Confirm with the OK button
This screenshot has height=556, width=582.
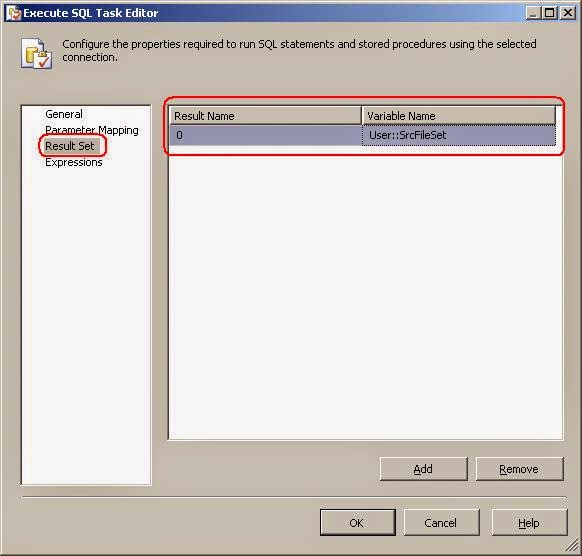(357, 523)
